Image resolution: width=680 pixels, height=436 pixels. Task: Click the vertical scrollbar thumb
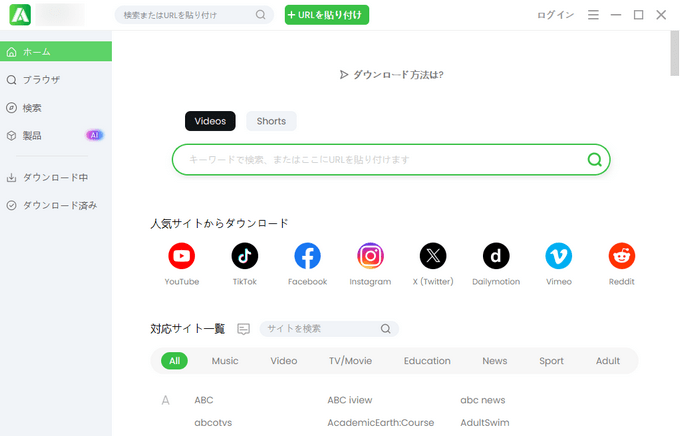click(x=674, y=53)
